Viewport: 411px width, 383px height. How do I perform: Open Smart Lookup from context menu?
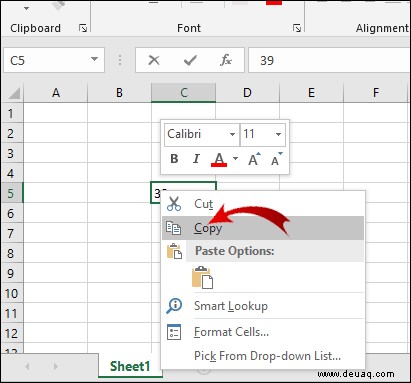[x=263, y=306]
